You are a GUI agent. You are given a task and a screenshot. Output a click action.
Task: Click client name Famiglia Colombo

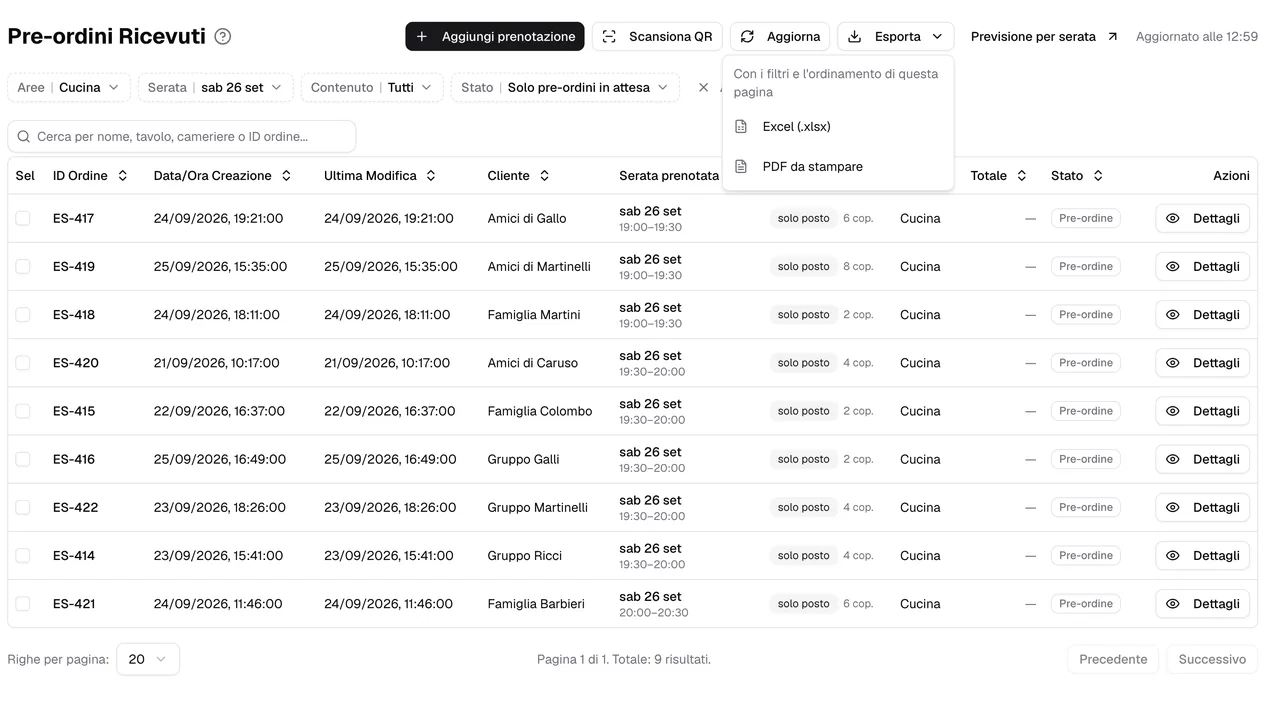[540, 411]
